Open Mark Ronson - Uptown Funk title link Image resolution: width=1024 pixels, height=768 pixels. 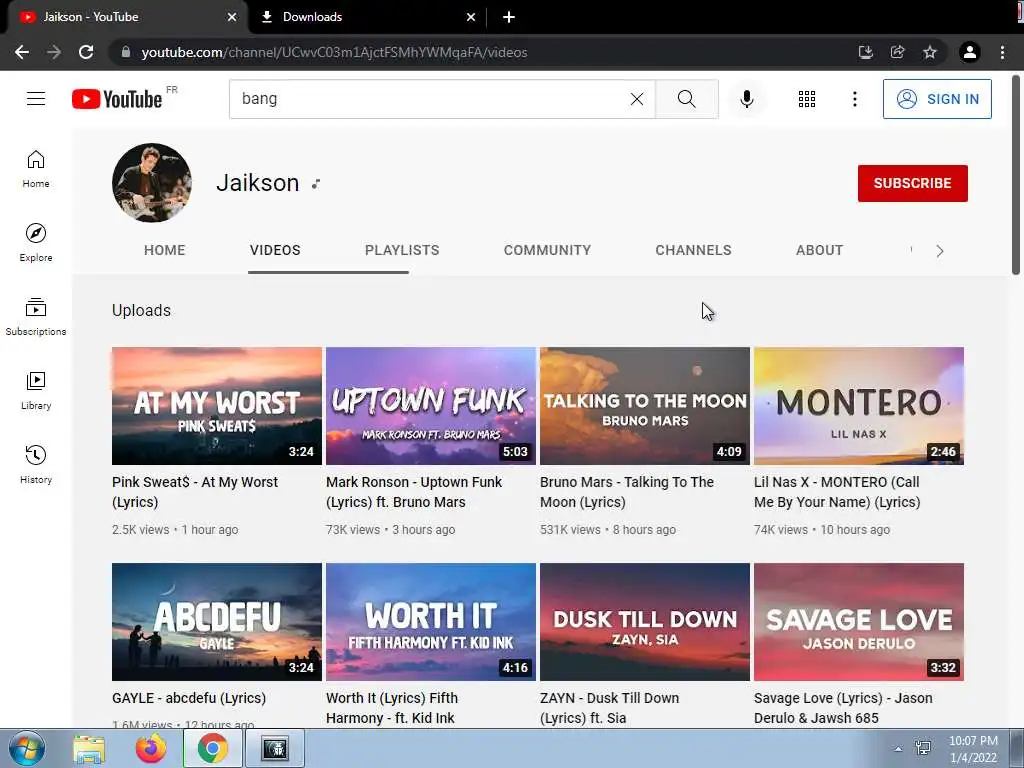pos(414,492)
